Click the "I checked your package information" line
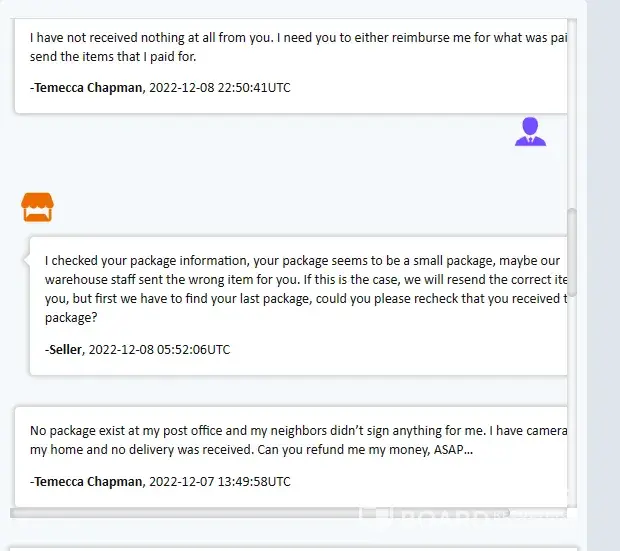Screen dimensions: 620x551 pos(302,260)
